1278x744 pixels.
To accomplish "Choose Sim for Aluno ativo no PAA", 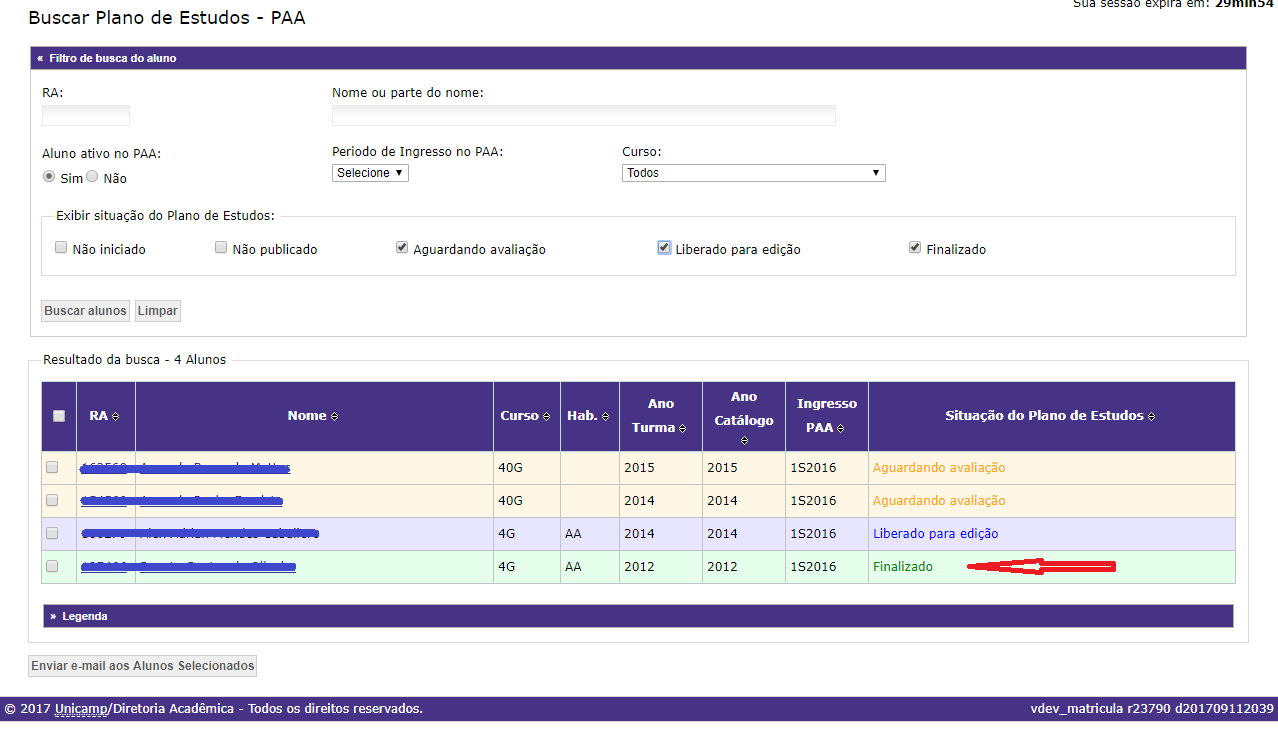I will coord(49,177).
